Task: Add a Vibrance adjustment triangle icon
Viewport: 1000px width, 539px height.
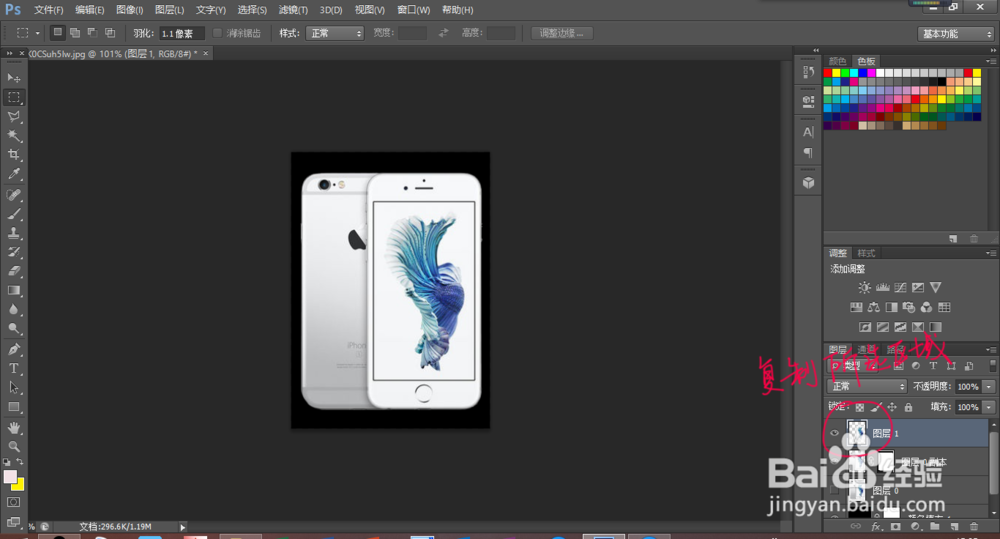Action: (936, 288)
